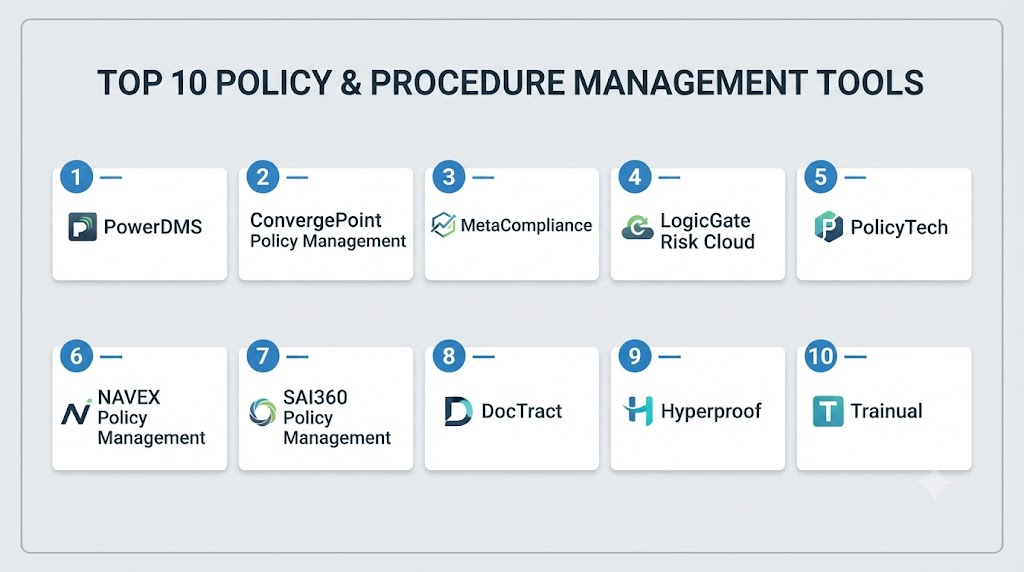Viewport: 1024px width, 572px height.
Task: Click the PolicyTech hexagon logo
Action: 828,227
